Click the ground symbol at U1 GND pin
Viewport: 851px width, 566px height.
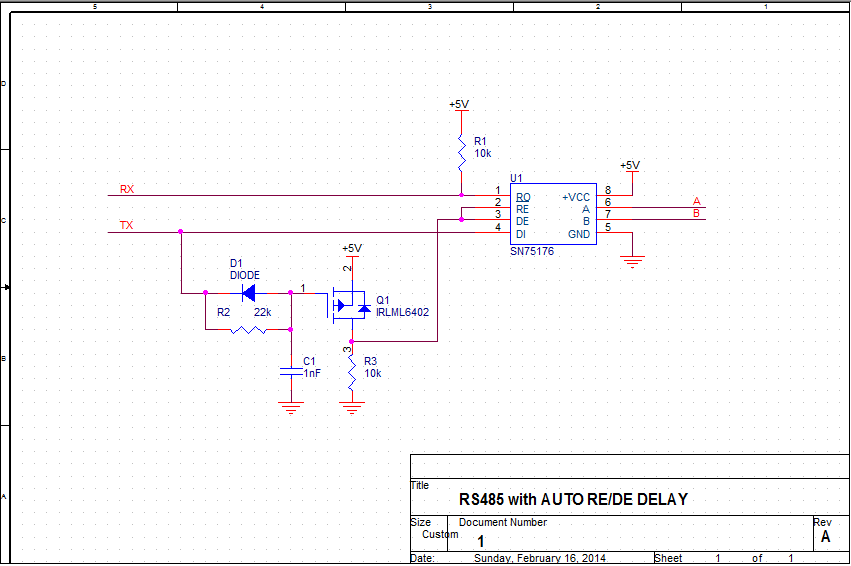pyautogui.click(x=632, y=262)
